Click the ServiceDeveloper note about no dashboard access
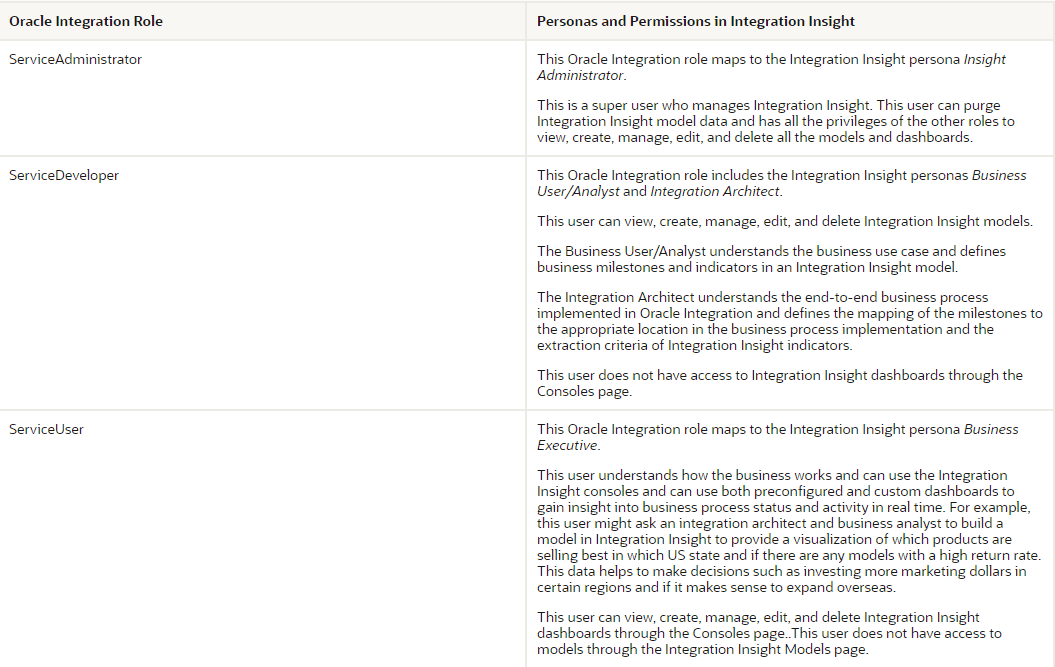The height and width of the screenshot is (667, 1055). coord(779,383)
